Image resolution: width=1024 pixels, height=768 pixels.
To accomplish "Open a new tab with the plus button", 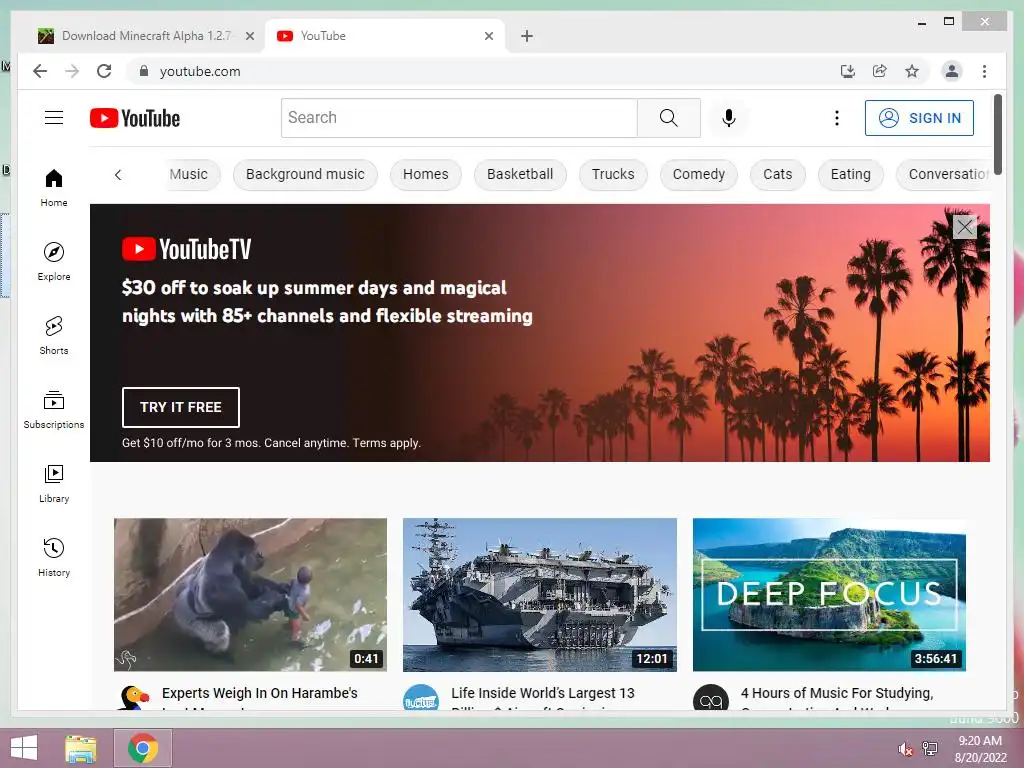I will point(526,36).
